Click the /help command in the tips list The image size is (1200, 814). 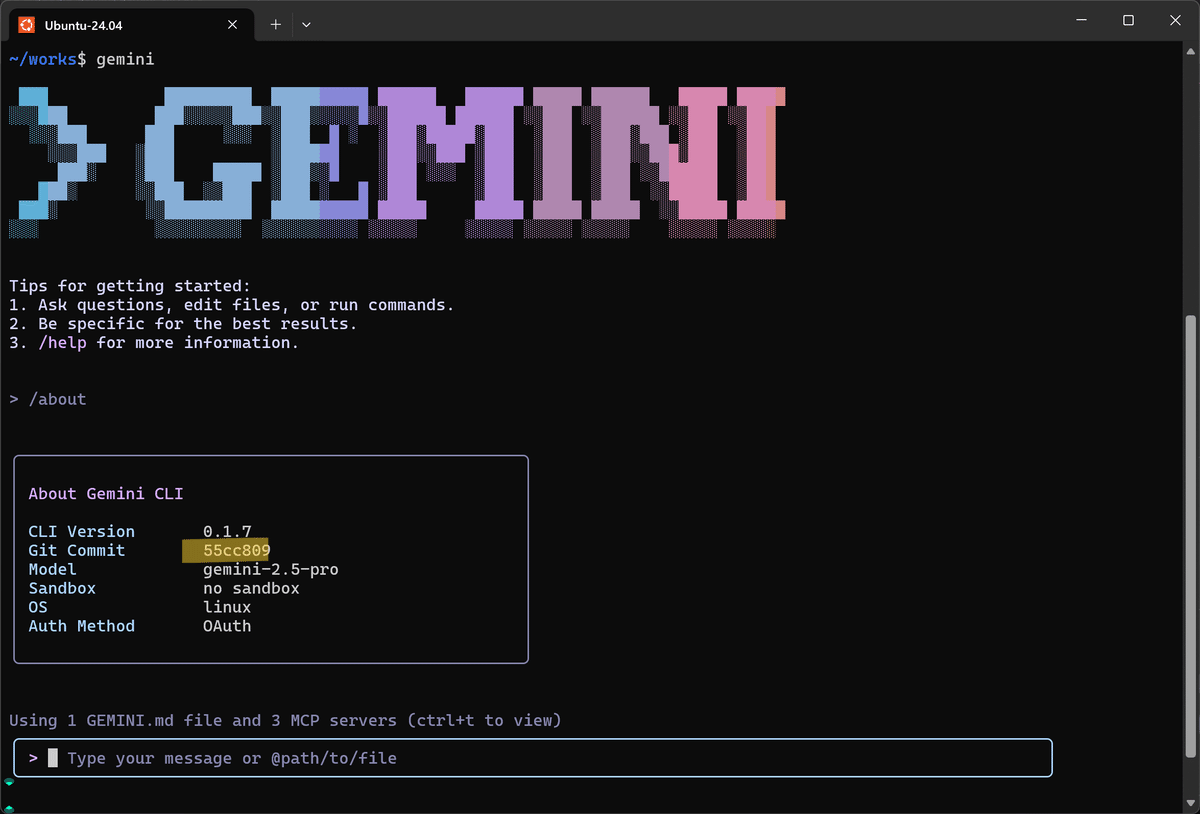63,342
